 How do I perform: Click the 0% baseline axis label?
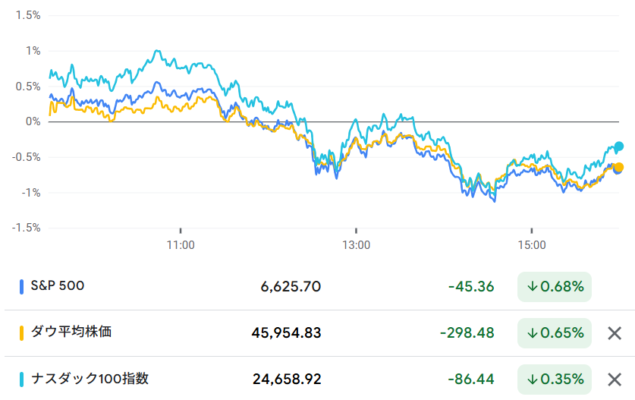[32, 121]
